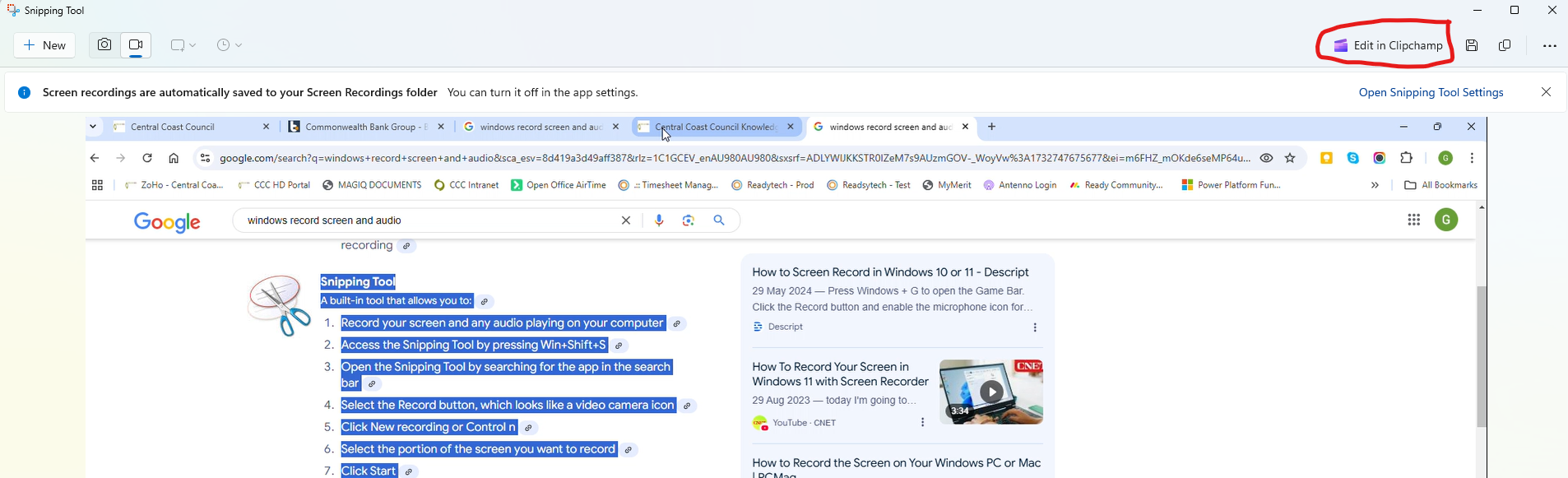Click the browser Home icon
The height and width of the screenshot is (478, 1568).
point(174,158)
